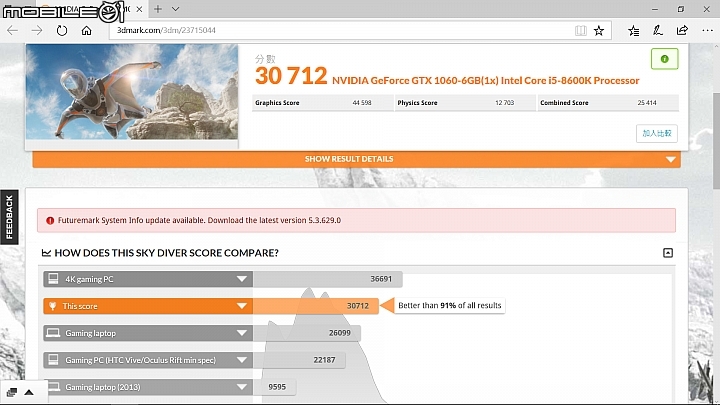Screen dimensions: 720x405
Task: Expand the This score dropdown arrow
Action: click(x=242, y=306)
